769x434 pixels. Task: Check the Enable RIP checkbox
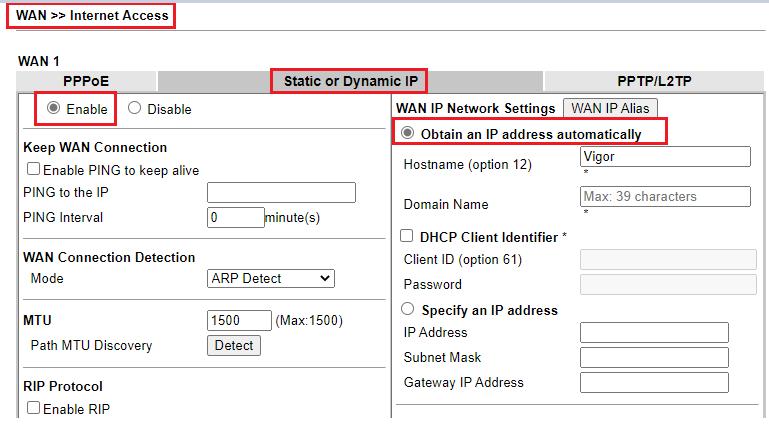tap(33, 408)
